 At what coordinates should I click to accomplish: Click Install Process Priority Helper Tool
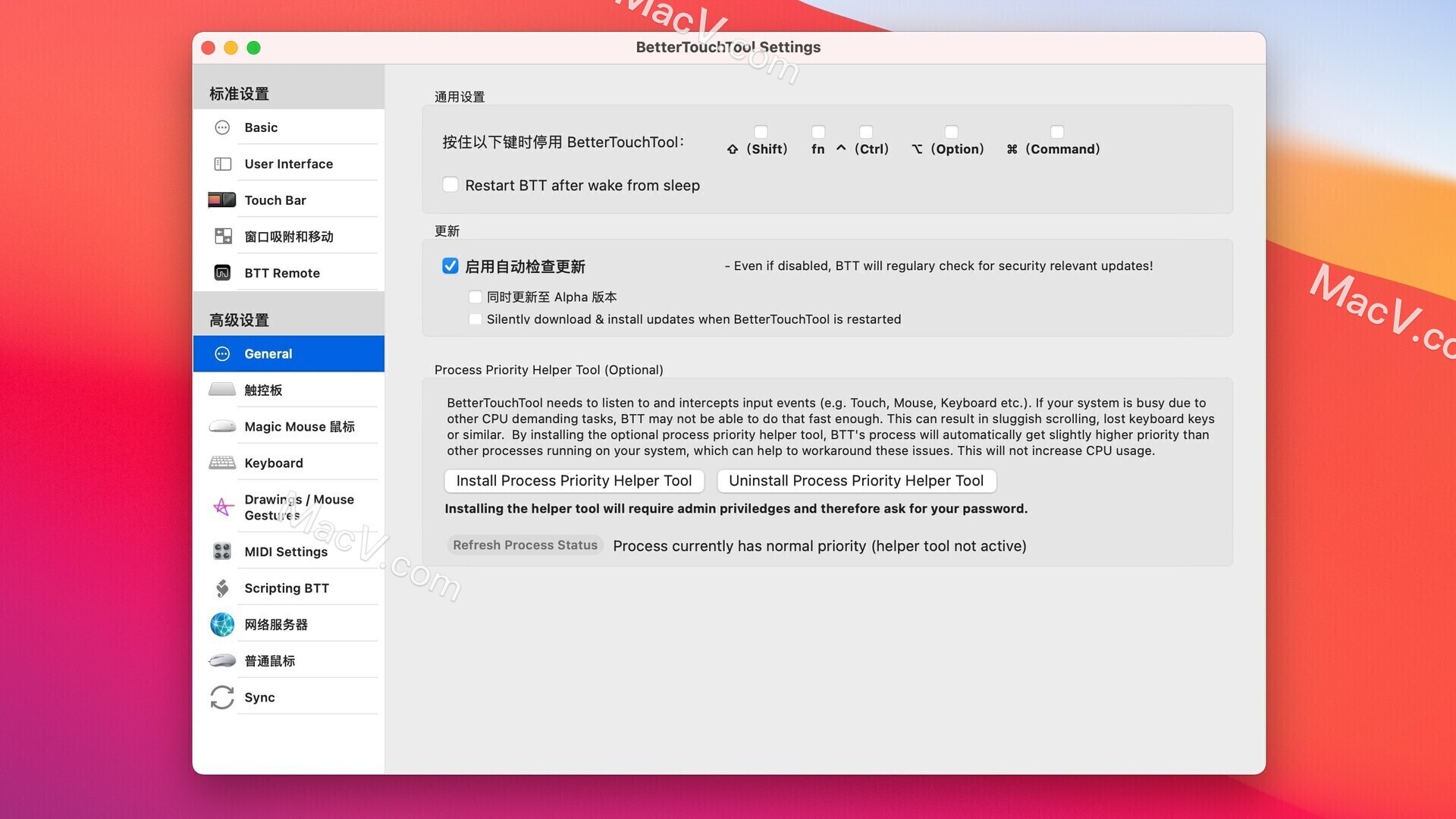574,481
